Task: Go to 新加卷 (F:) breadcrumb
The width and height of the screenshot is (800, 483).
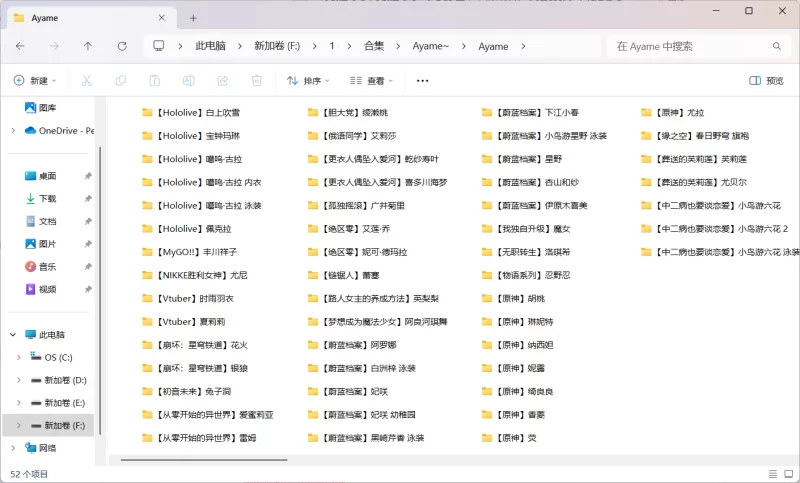Action: click(x=277, y=46)
